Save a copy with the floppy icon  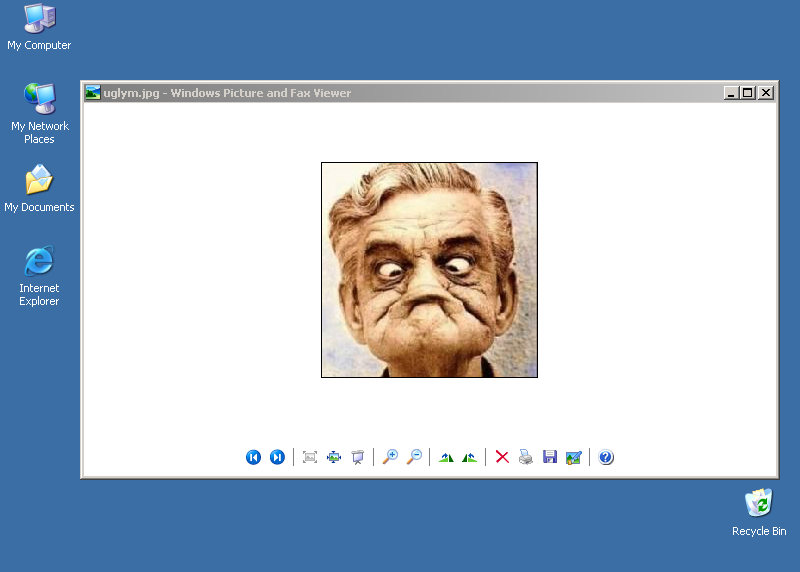550,457
